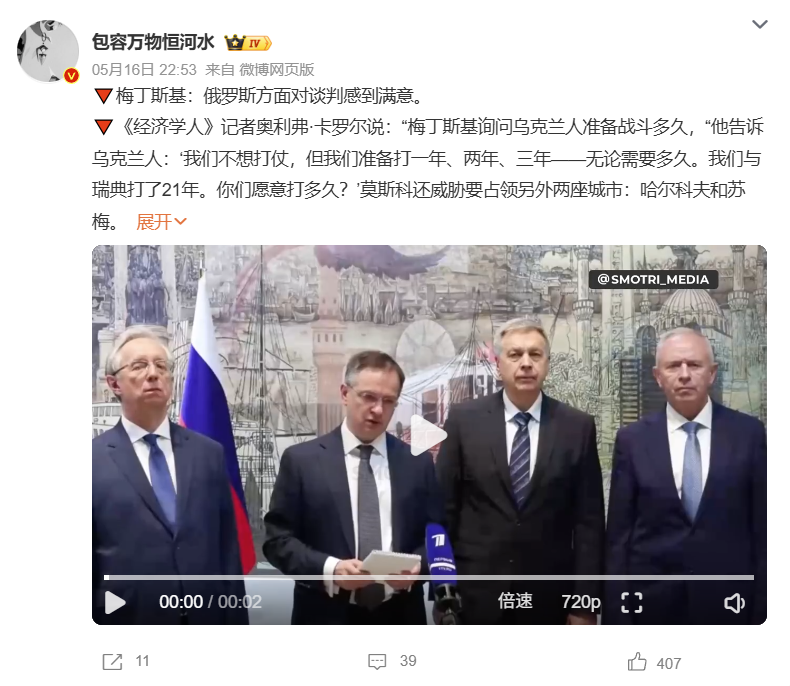790x686 pixels.
Task: Open the comments bubble icon
Action: (377, 661)
